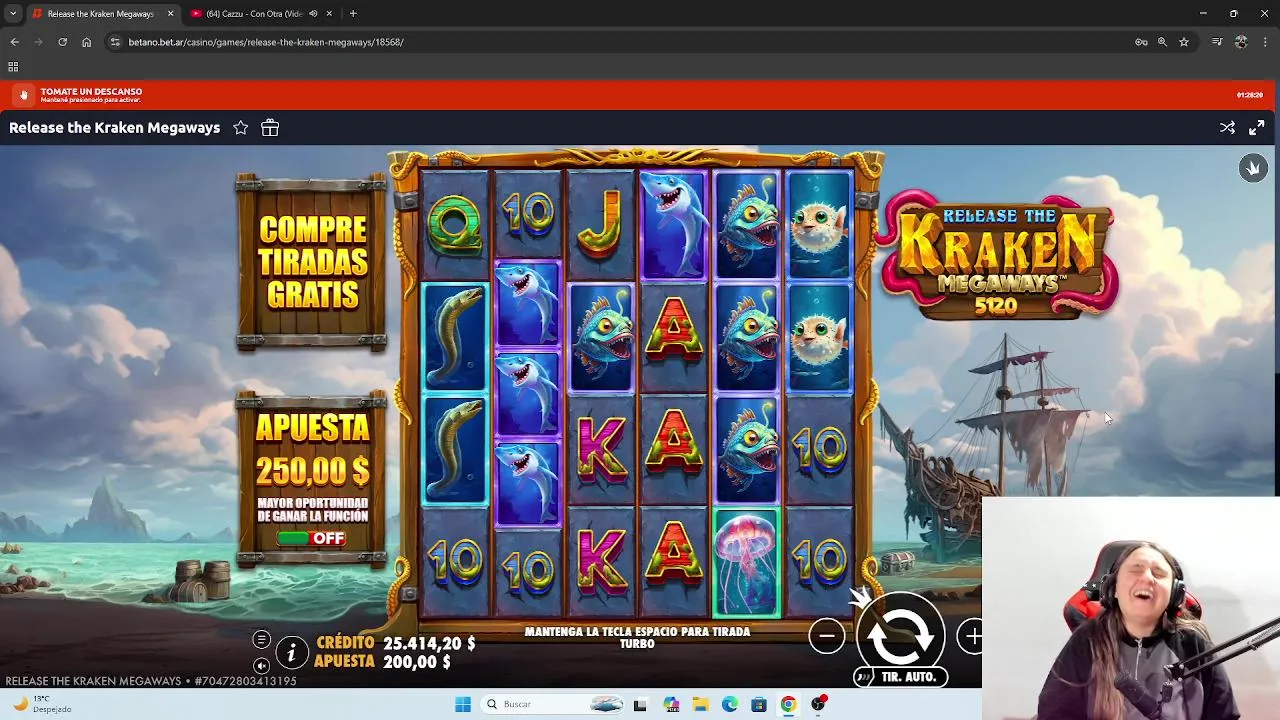Mute the game sound speaker icon
The width and height of the screenshot is (1280, 720).
pyautogui.click(x=261, y=665)
